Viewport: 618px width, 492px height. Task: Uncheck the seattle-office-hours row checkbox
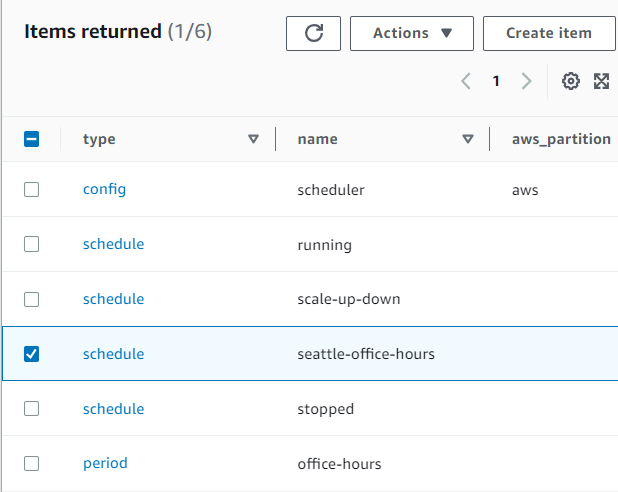(31, 354)
